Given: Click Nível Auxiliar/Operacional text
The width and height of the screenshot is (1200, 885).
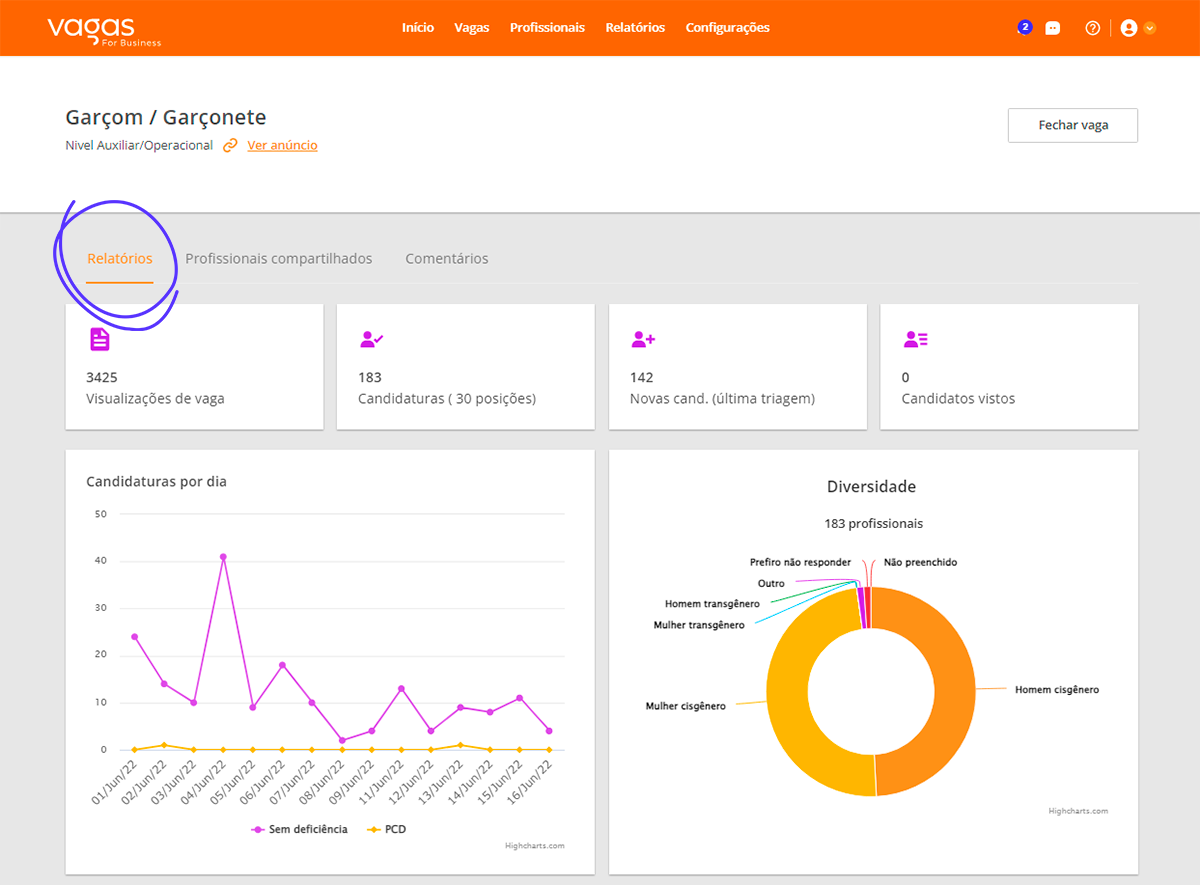Looking at the screenshot, I should (x=139, y=145).
